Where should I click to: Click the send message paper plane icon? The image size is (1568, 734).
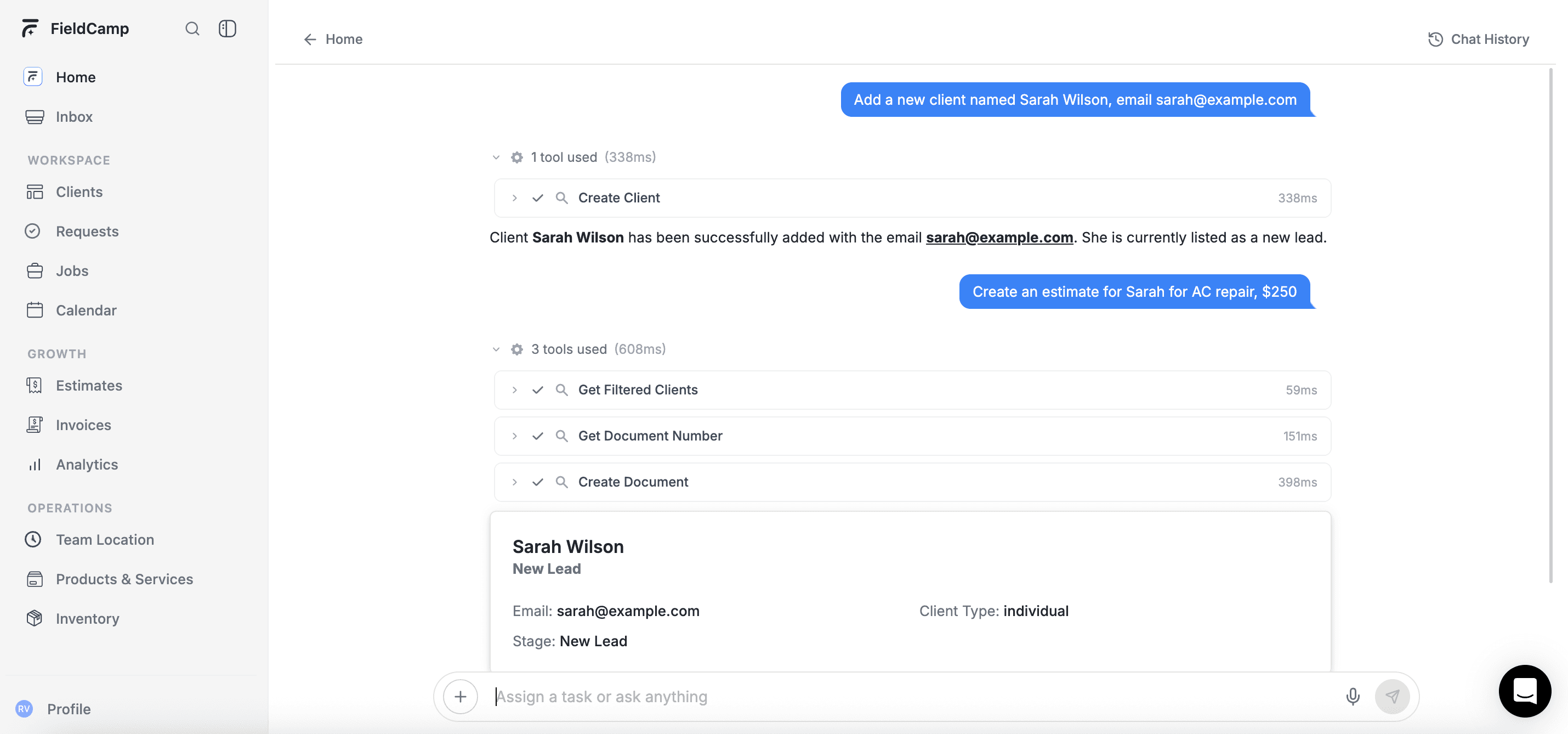coord(1392,696)
